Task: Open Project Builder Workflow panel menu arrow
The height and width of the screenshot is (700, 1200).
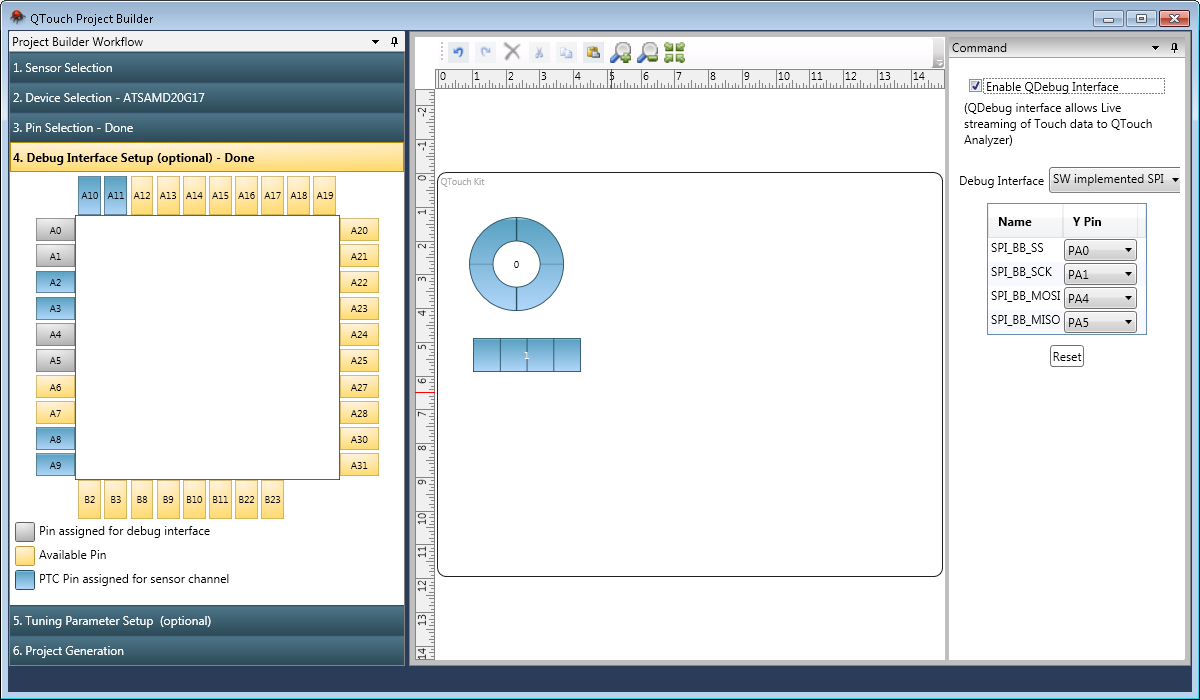Action: pos(376,42)
